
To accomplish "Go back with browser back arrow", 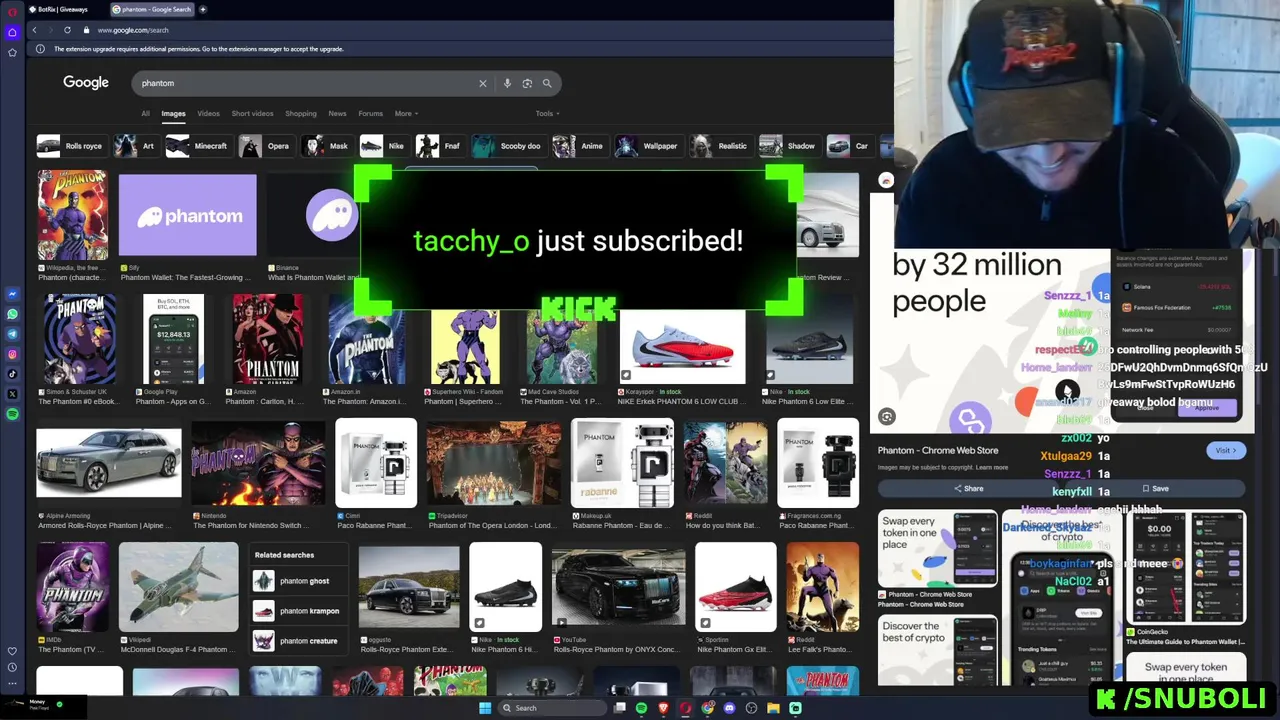I will pyautogui.click(x=34, y=30).
